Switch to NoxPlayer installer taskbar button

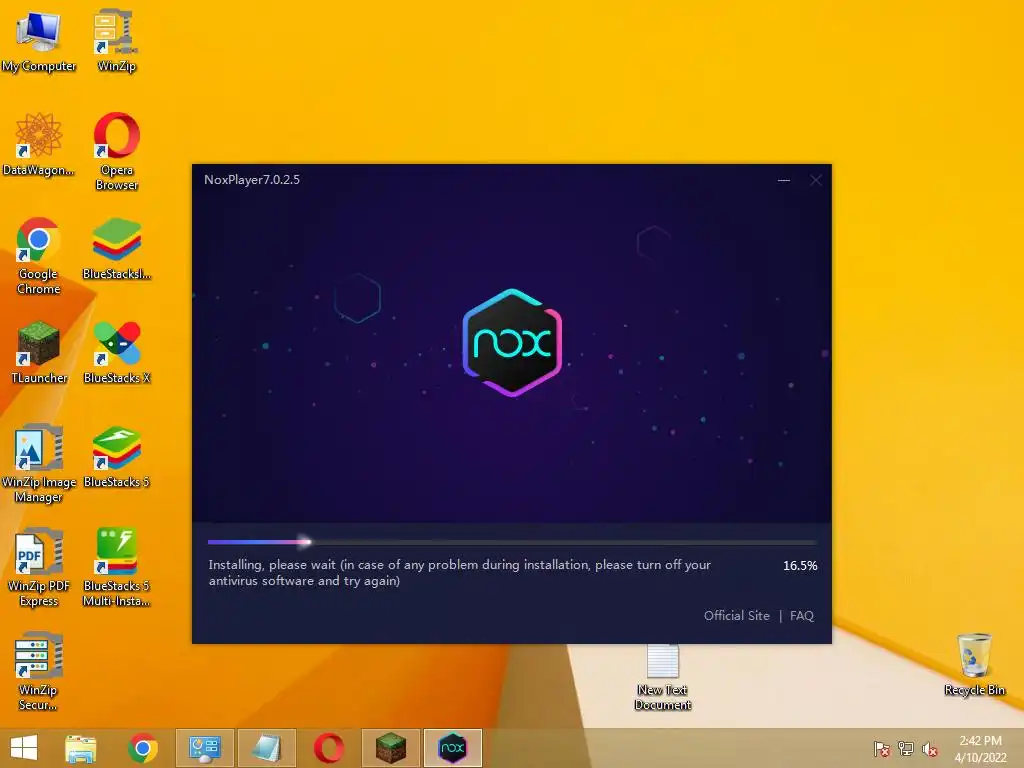point(453,748)
